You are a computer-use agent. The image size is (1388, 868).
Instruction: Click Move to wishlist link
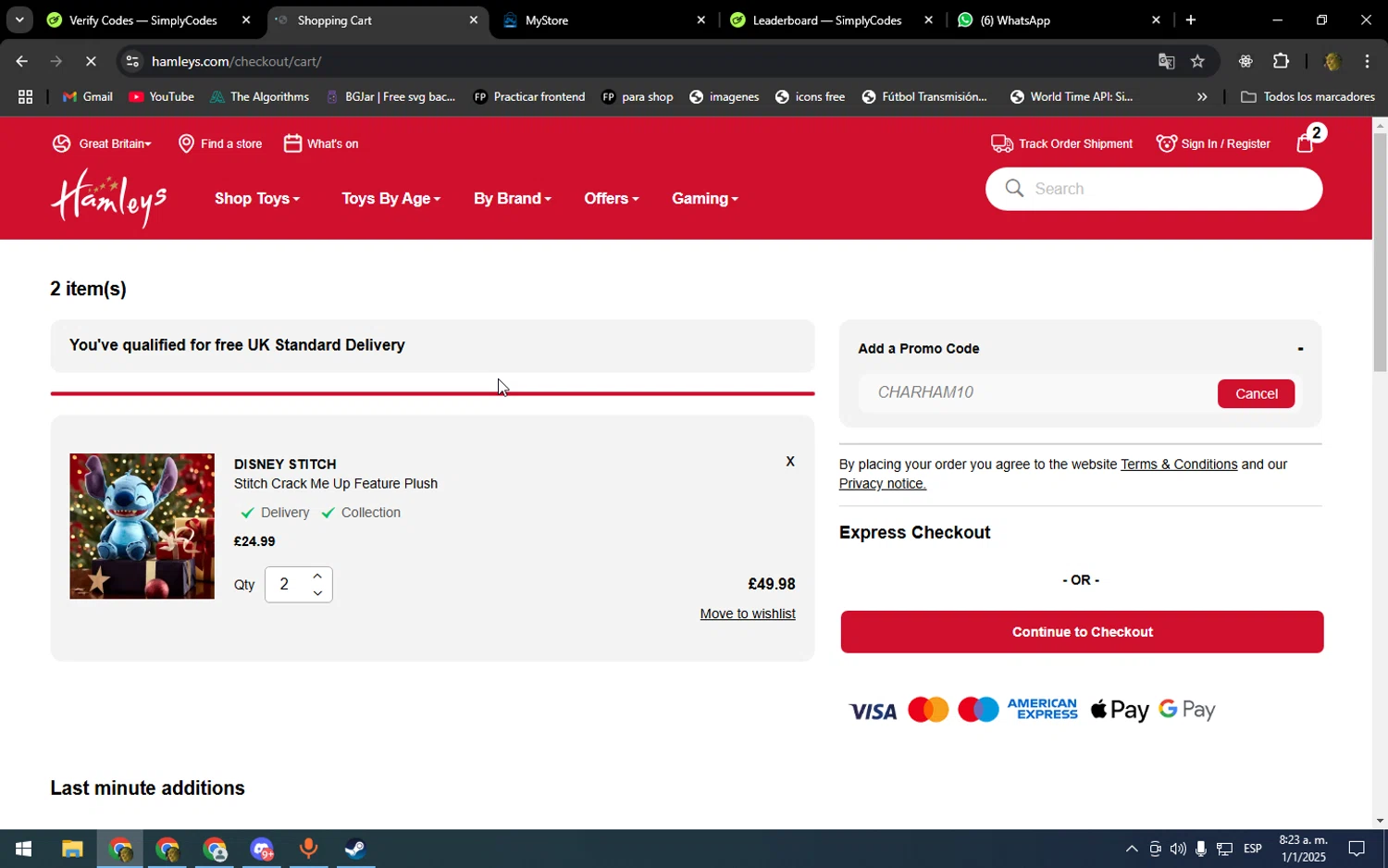click(748, 614)
